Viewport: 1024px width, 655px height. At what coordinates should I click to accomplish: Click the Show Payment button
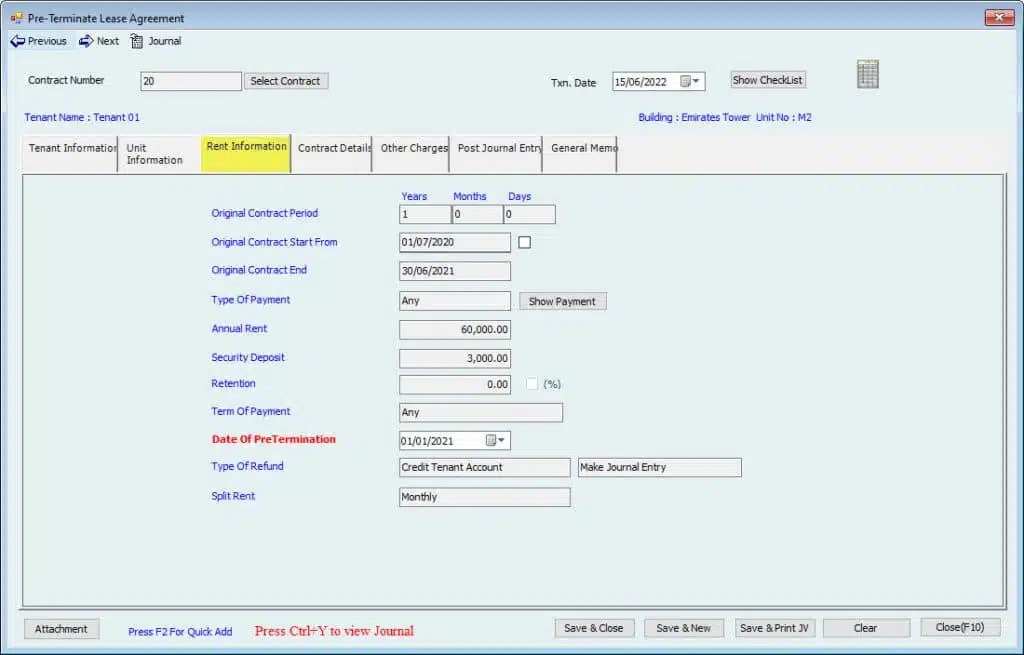click(562, 301)
